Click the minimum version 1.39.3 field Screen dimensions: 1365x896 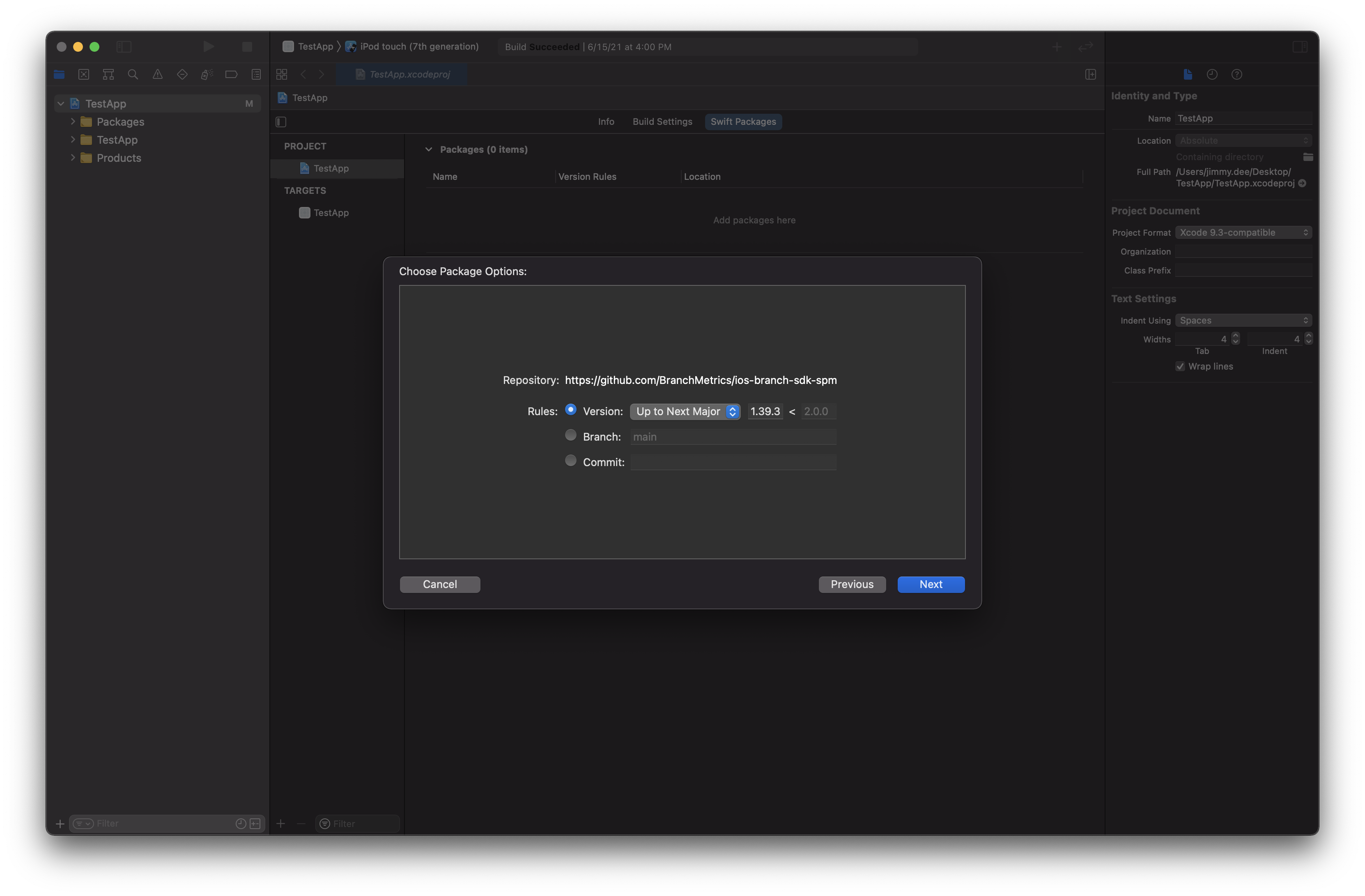pyautogui.click(x=765, y=411)
